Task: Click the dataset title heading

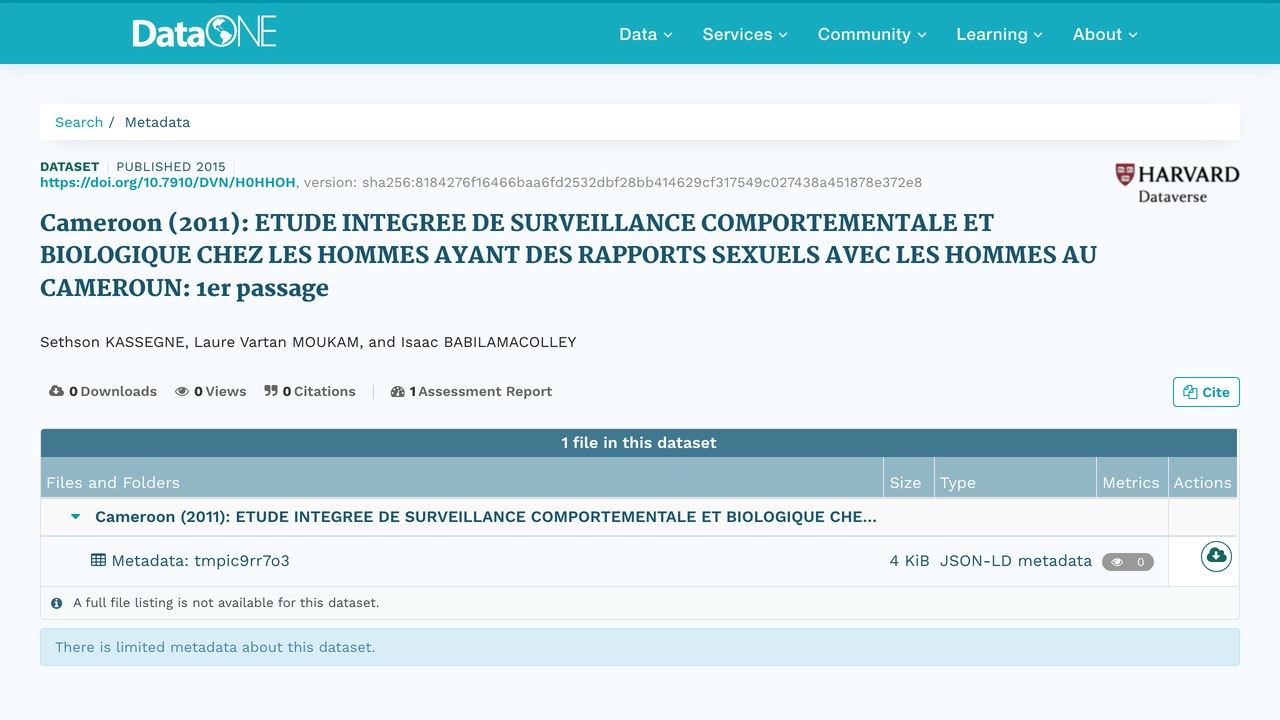Action: click(x=568, y=255)
